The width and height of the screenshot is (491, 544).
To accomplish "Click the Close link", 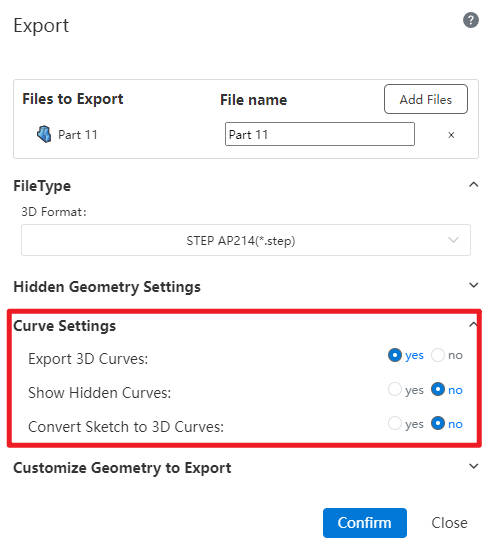I will (x=449, y=522).
